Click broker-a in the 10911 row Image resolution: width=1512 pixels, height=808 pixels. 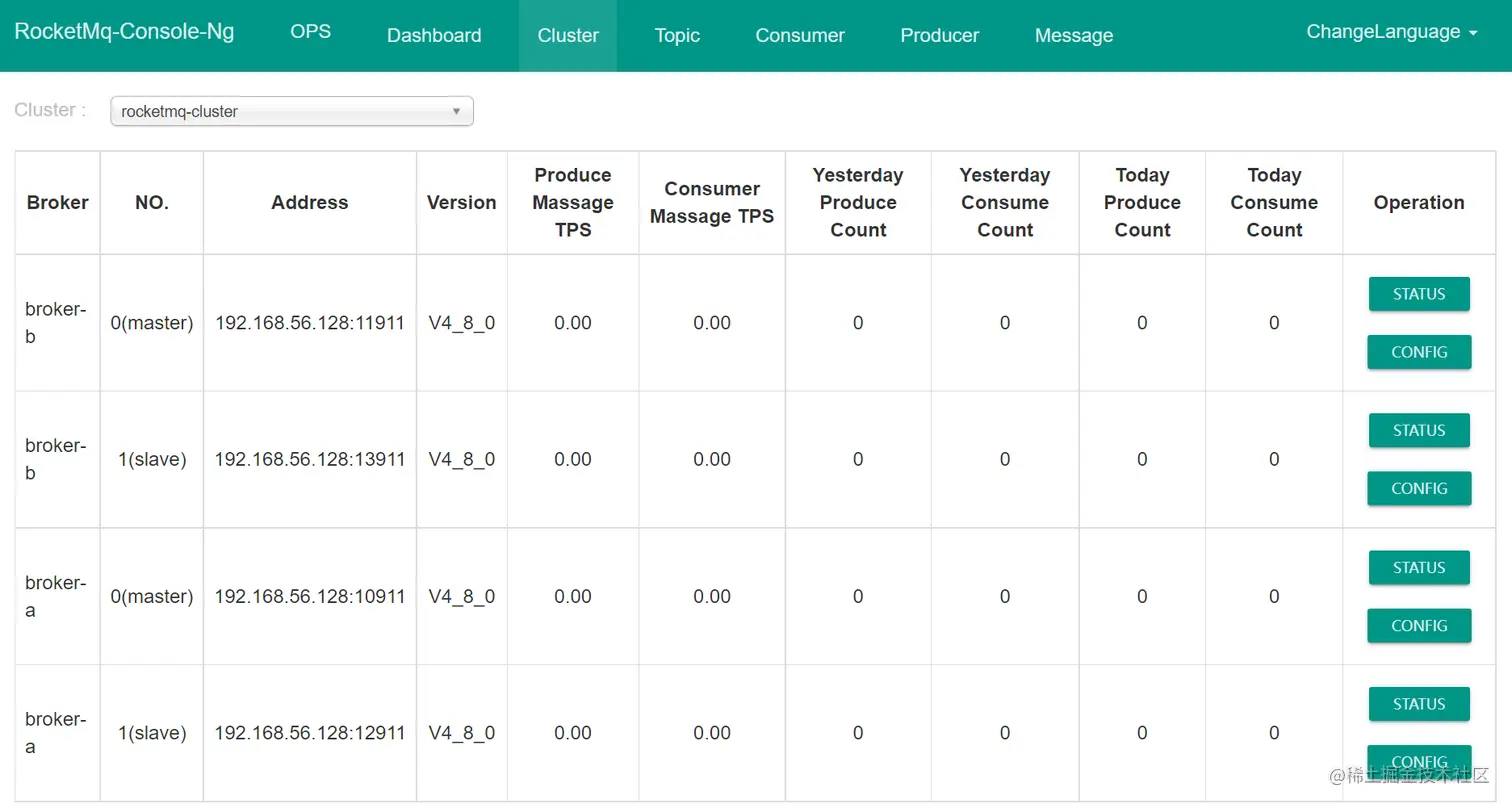[56, 596]
